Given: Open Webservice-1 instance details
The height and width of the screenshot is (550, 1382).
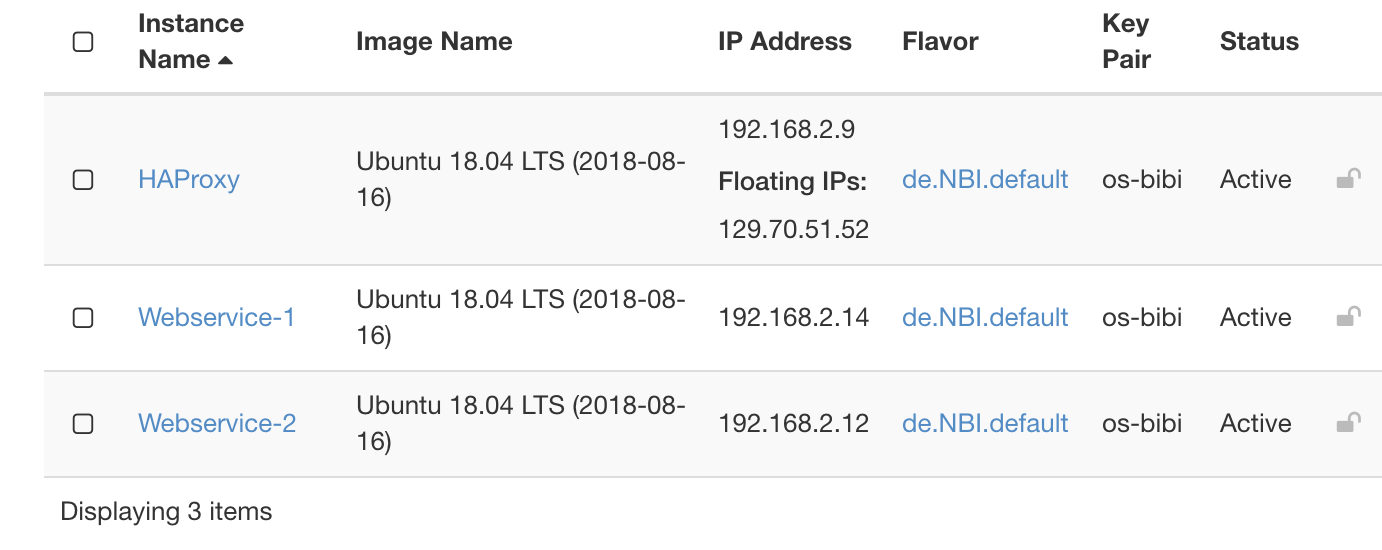Looking at the screenshot, I should (x=216, y=318).
